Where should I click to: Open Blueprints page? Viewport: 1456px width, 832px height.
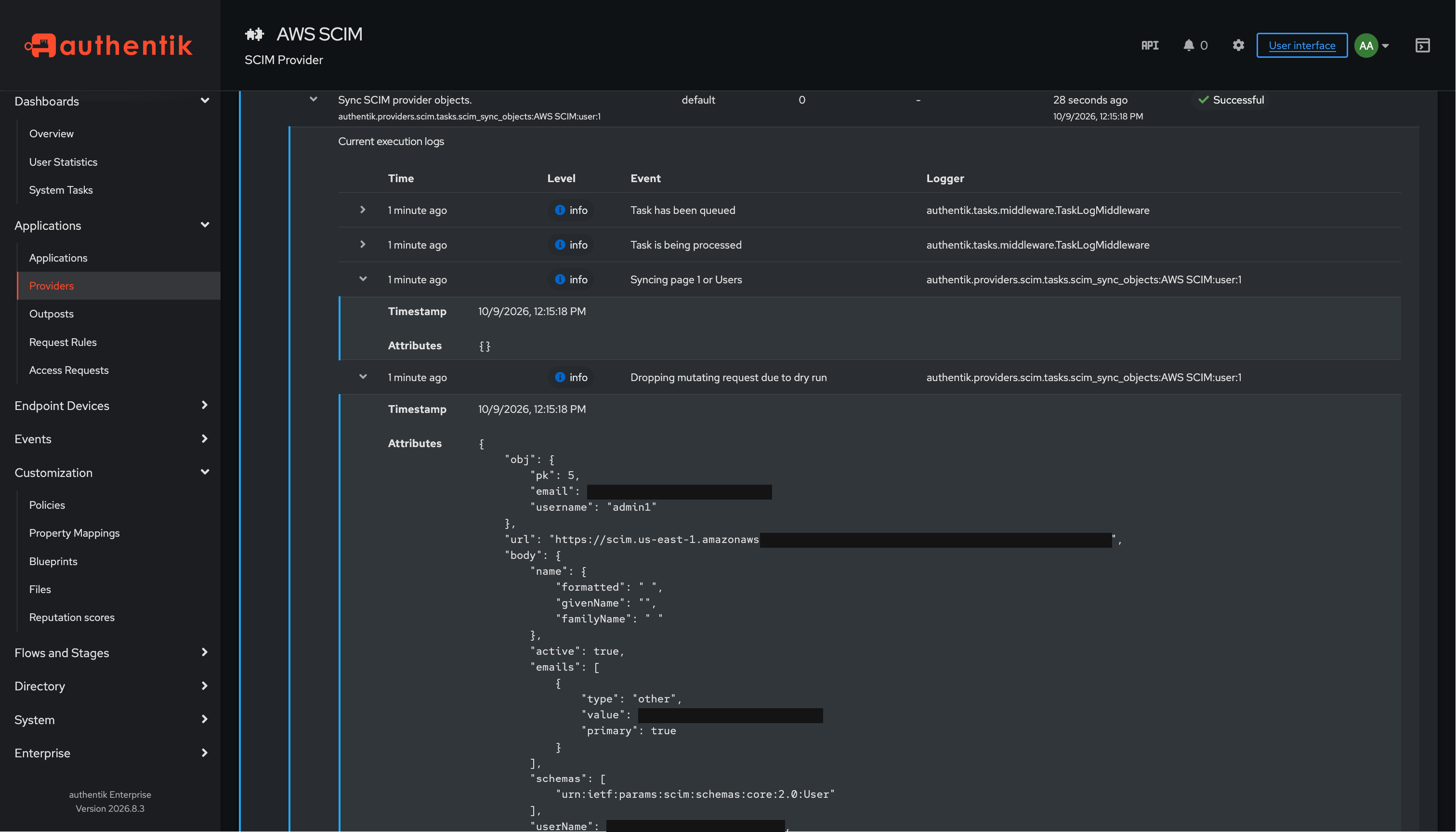tap(53, 561)
